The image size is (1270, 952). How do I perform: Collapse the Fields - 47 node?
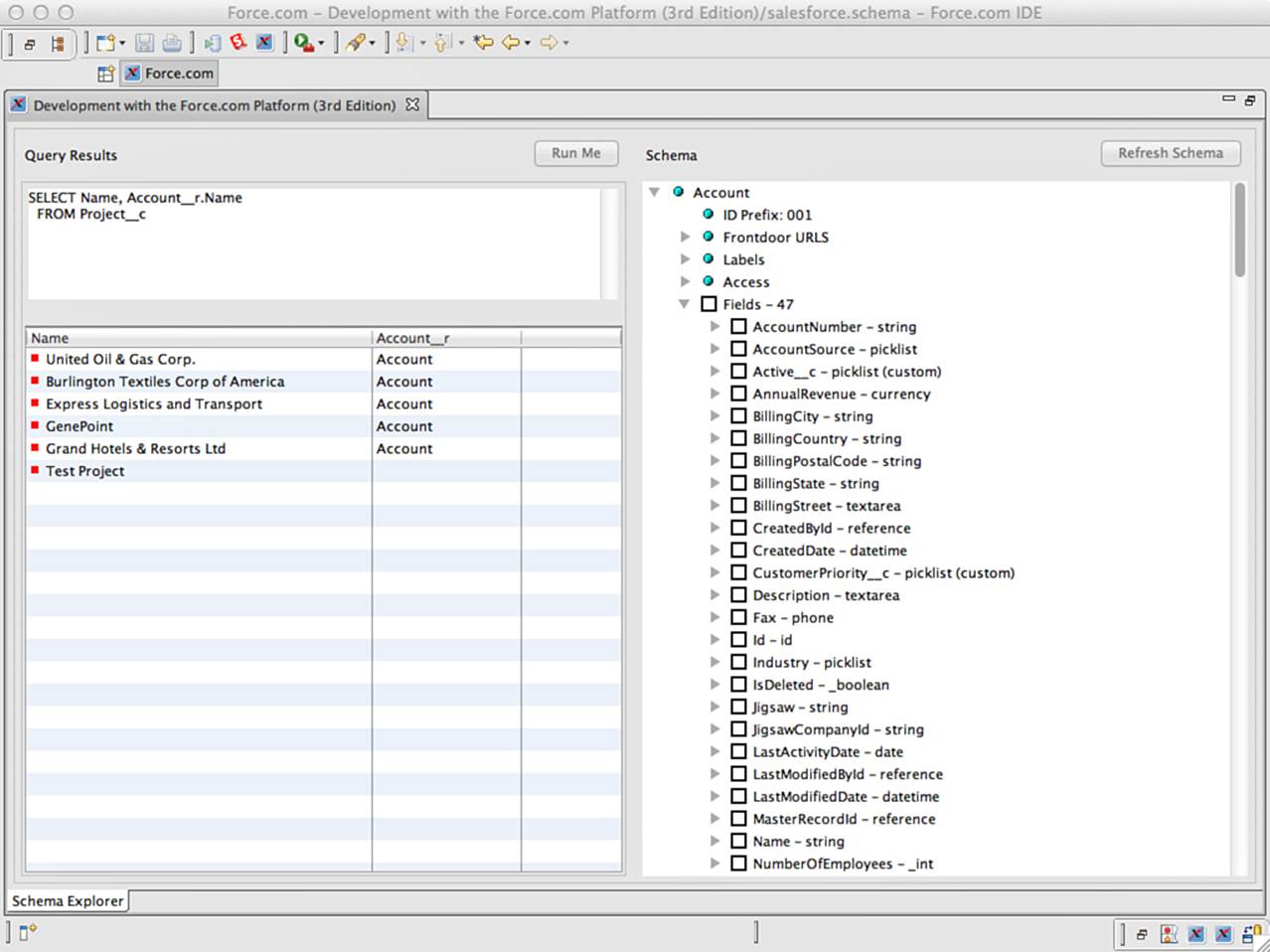pyautogui.click(x=684, y=304)
